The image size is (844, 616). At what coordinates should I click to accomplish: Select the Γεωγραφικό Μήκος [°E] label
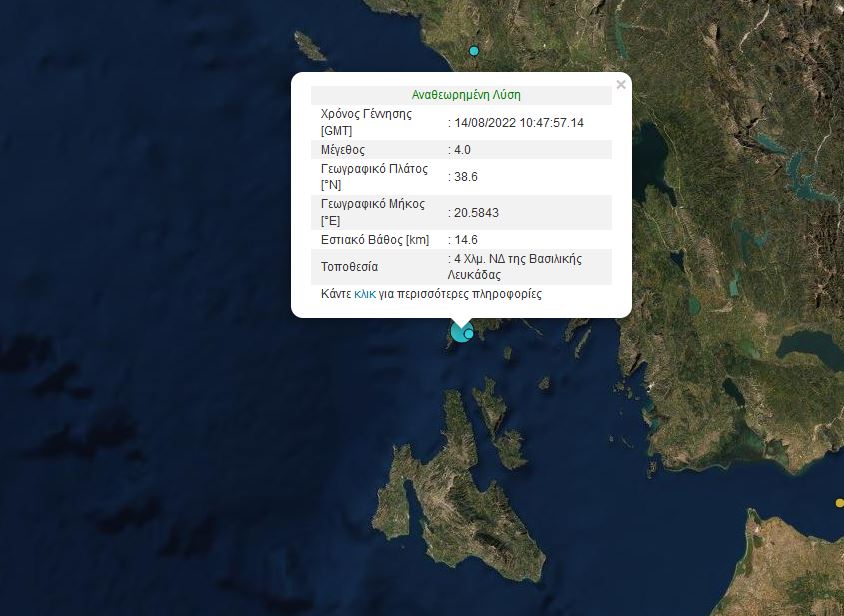point(373,211)
